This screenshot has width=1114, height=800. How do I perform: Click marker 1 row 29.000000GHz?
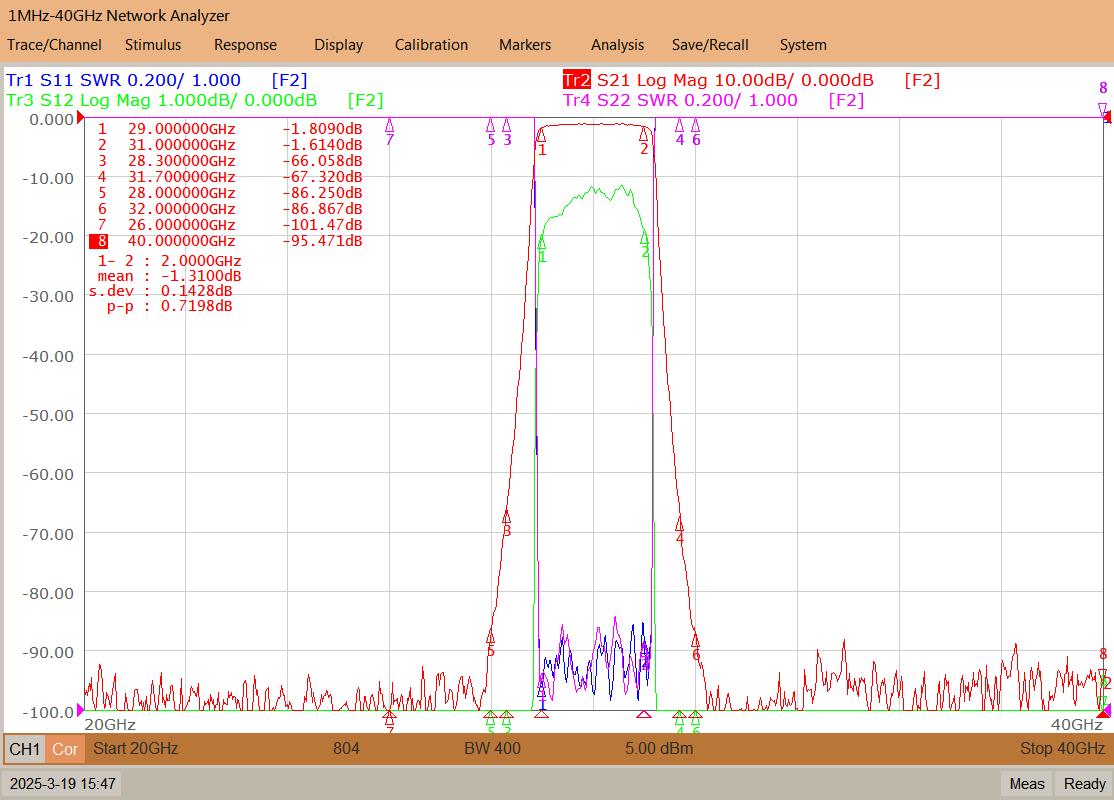click(x=229, y=129)
